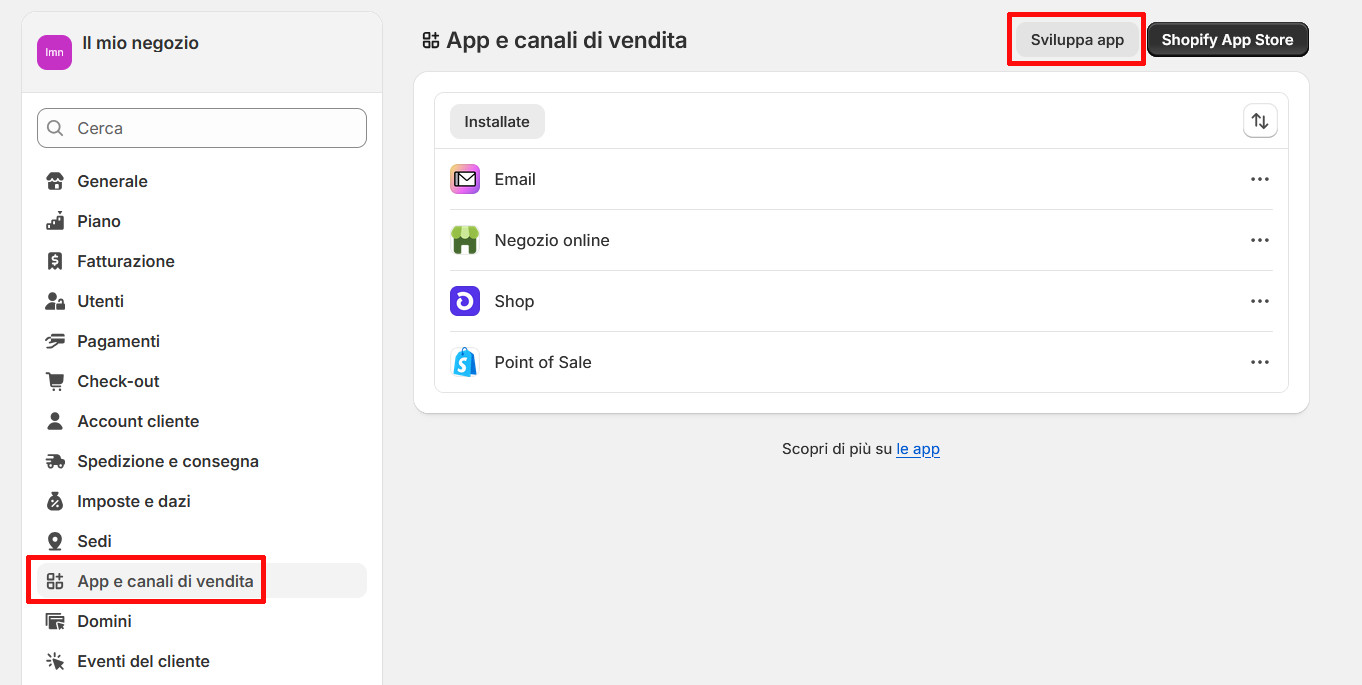Click the "Il mio negozio" store name
This screenshot has height=685, width=1362.
140,43
